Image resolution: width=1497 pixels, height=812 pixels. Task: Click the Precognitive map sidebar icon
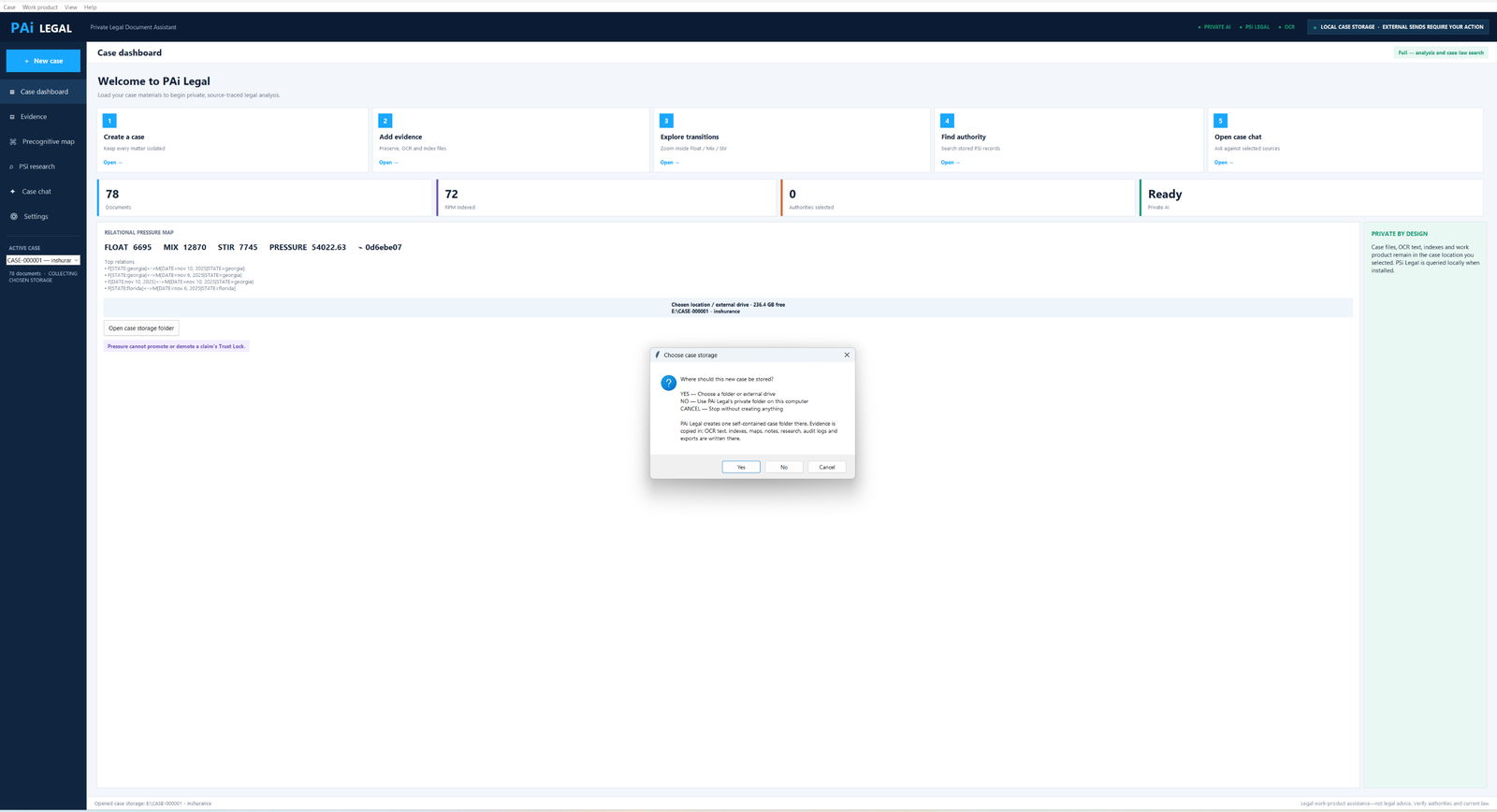click(13, 141)
